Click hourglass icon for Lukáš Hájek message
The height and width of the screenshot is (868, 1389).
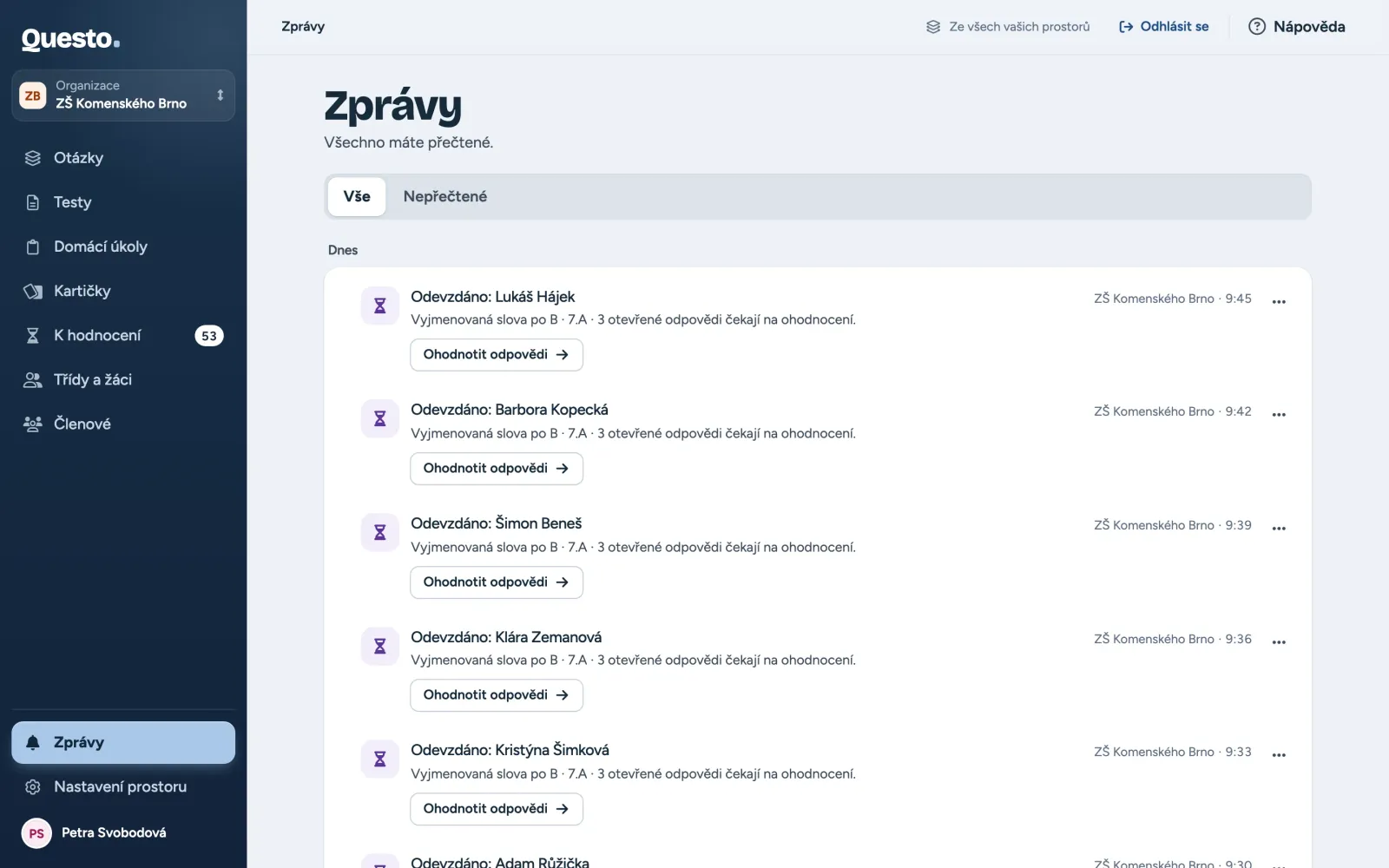click(x=379, y=306)
